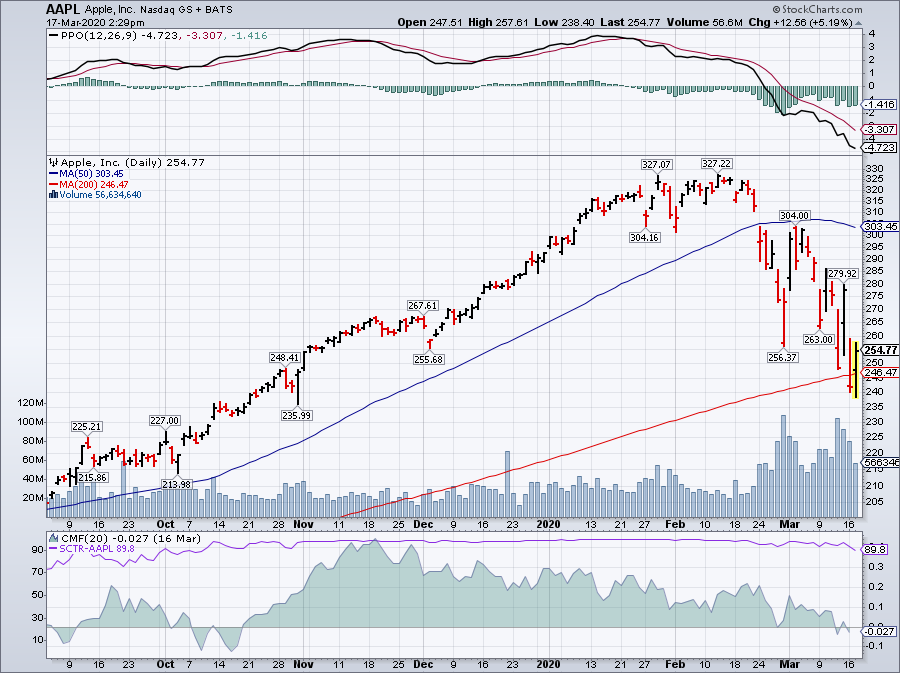The width and height of the screenshot is (900, 673).
Task: Click the 248.41 price label
Action: [285, 357]
